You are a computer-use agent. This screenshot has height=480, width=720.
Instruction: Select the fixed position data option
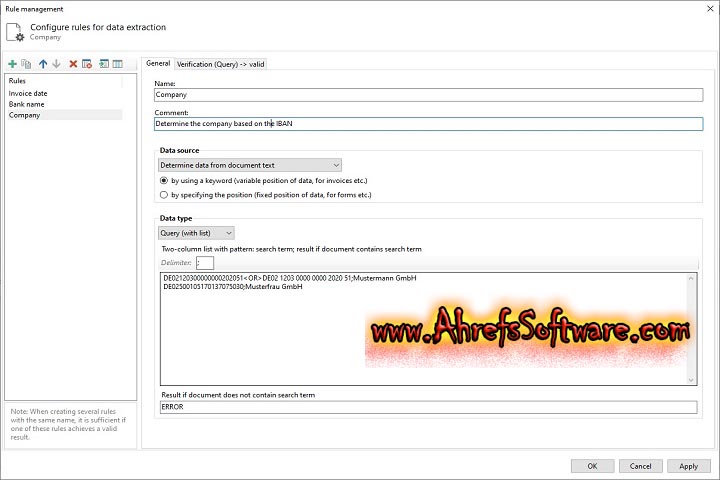(163, 195)
